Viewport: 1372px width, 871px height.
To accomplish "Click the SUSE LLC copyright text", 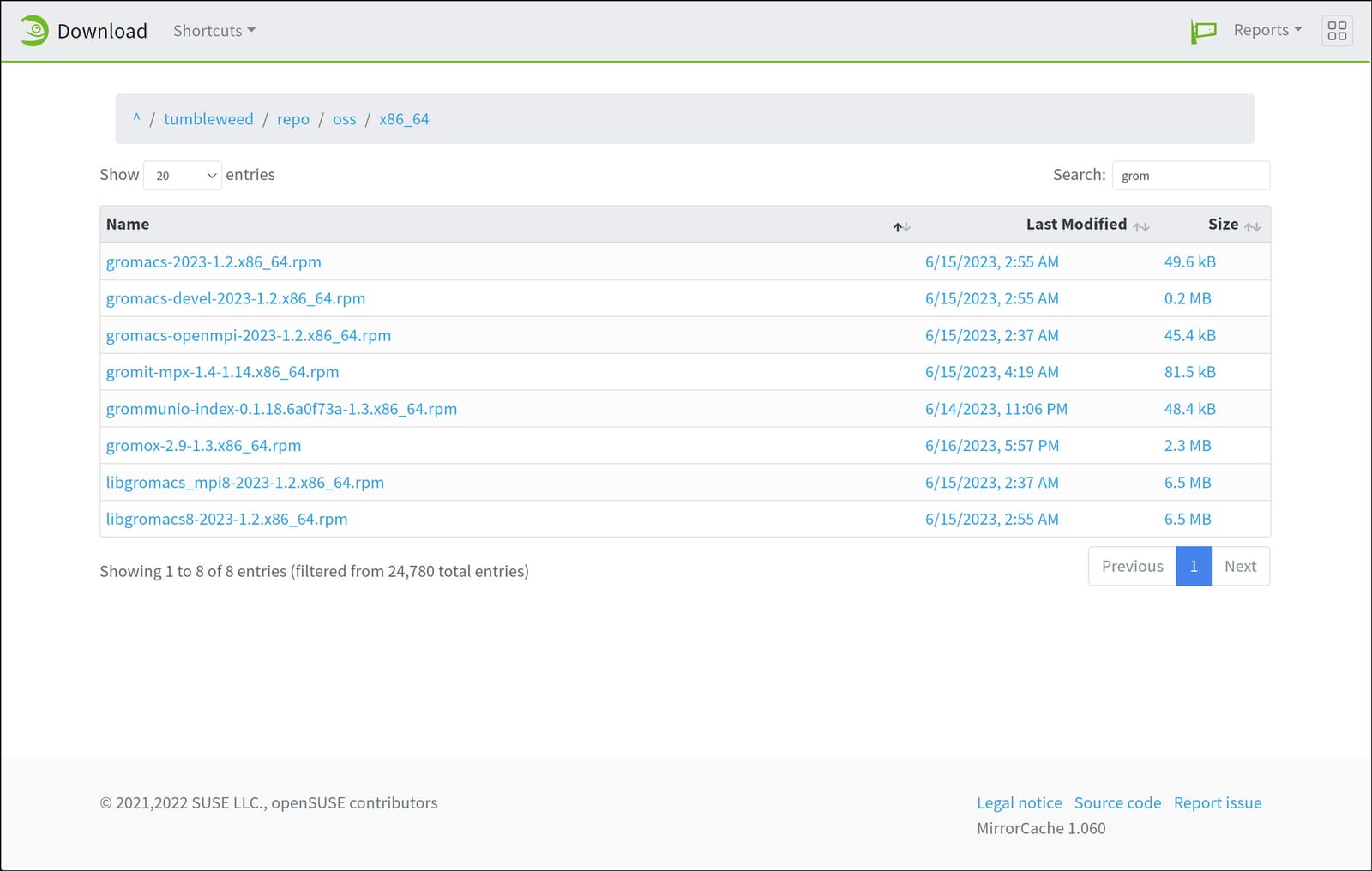I will tap(268, 802).
